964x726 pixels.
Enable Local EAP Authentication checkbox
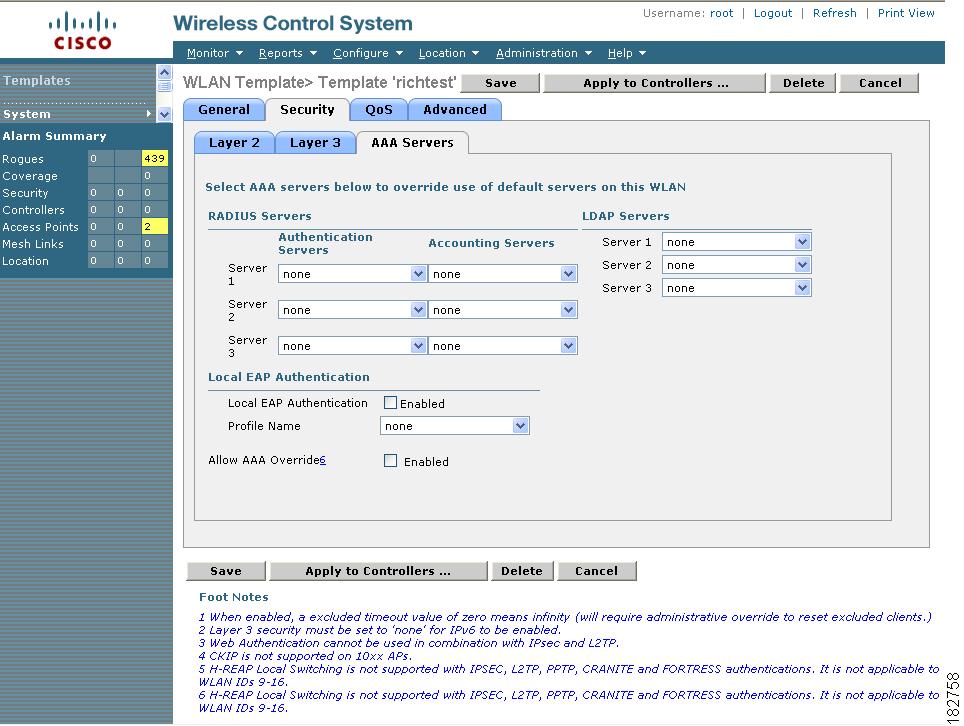coord(391,403)
